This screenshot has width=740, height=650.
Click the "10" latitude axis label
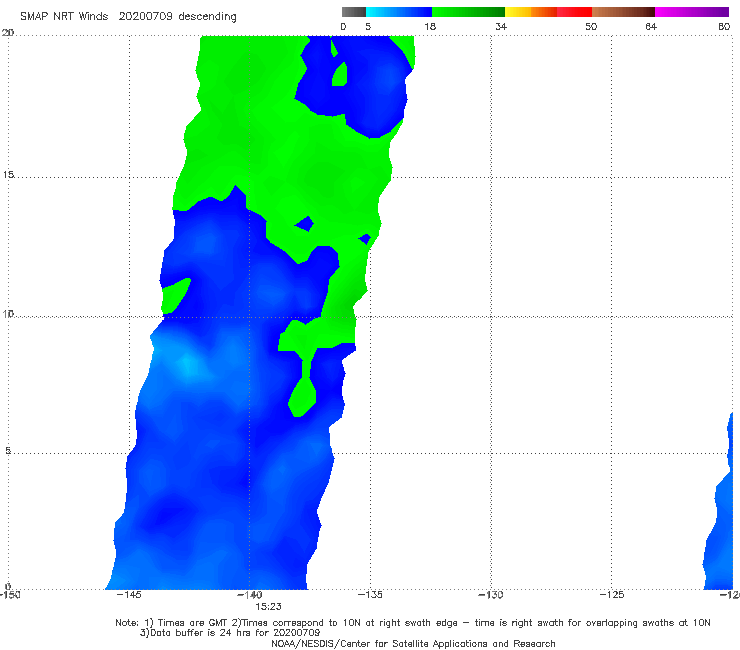coord(8,314)
